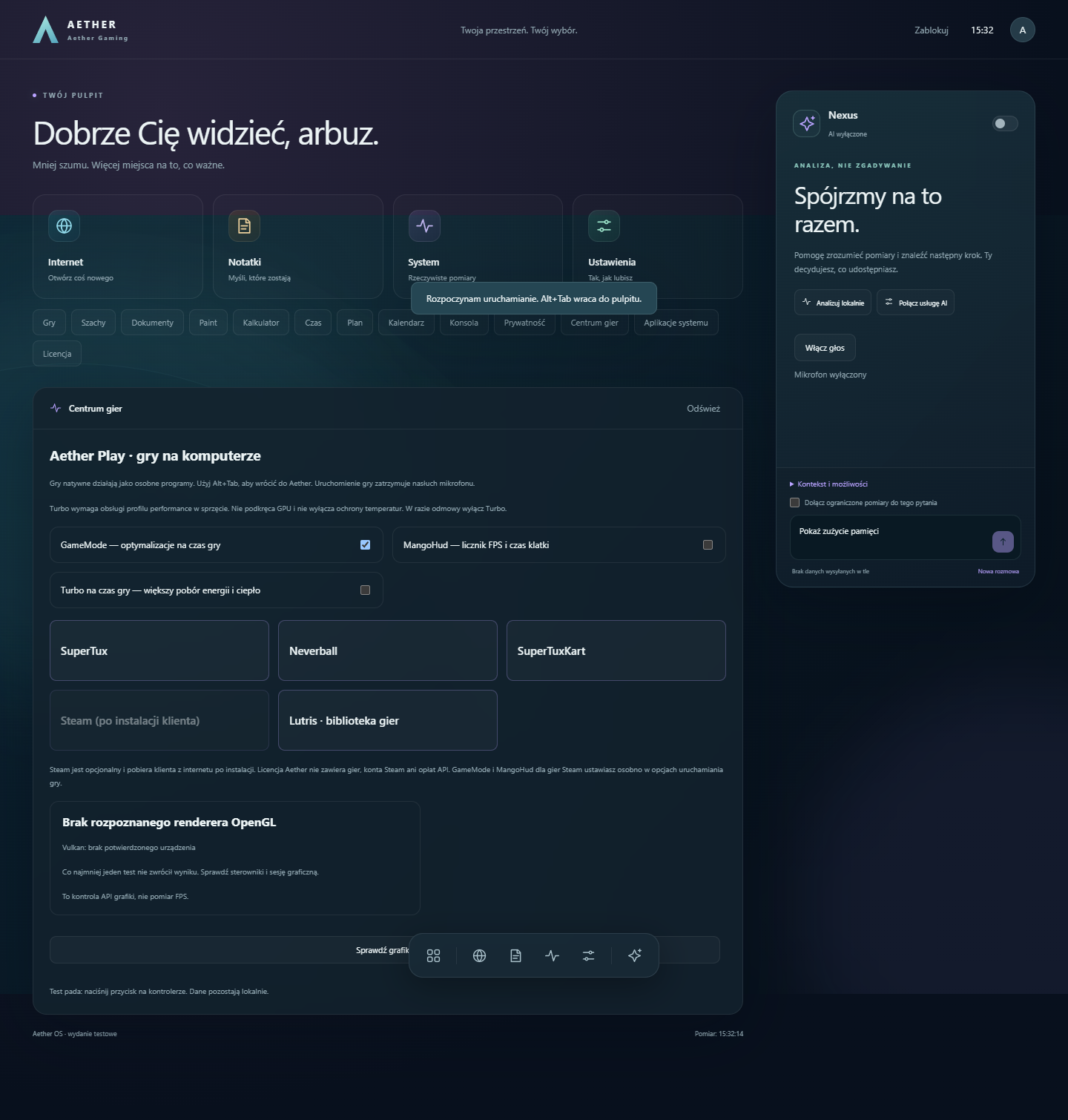This screenshot has height=1120, width=1068.
Task: Click Nowa rozmowa link
Action: [x=998, y=571]
